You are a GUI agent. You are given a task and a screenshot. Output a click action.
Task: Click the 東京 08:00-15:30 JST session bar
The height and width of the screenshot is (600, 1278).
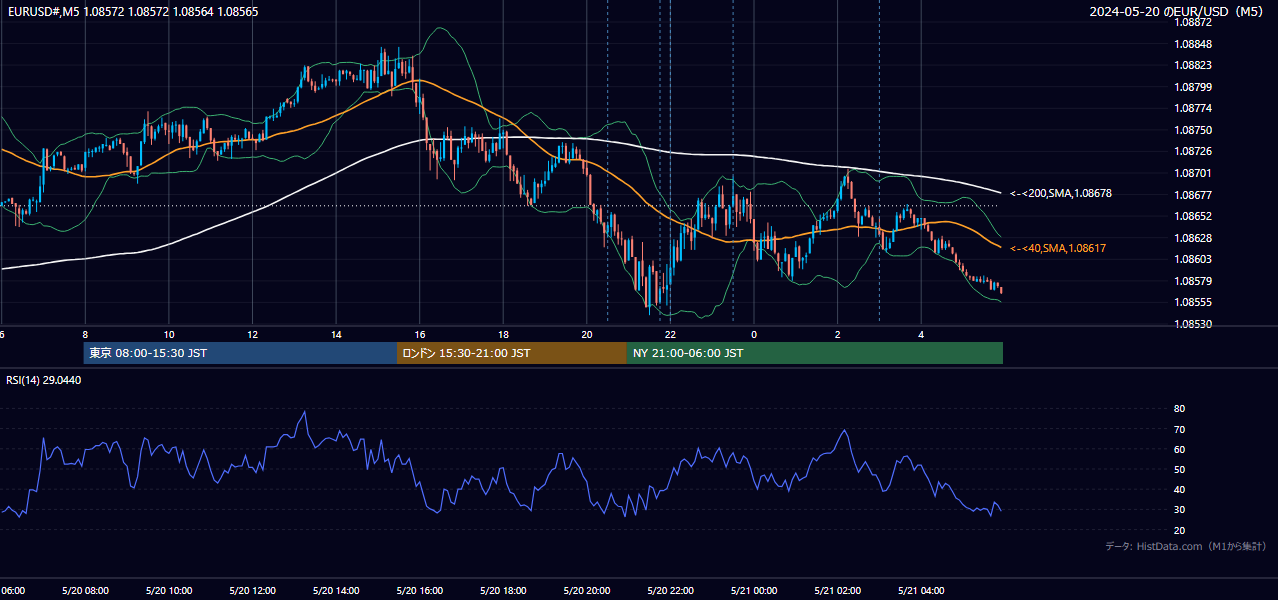(241, 353)
